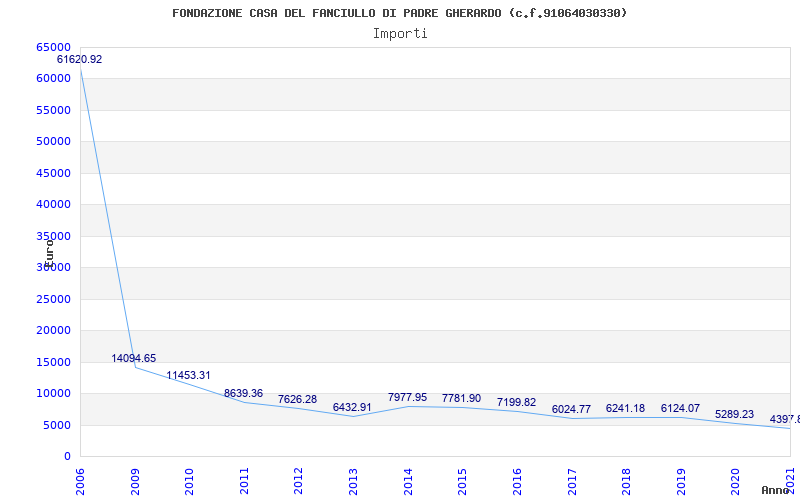This screenshot has height=500, width=800.
Task: Click the 'Euro' y-axis title
Action: click(49, 253)
